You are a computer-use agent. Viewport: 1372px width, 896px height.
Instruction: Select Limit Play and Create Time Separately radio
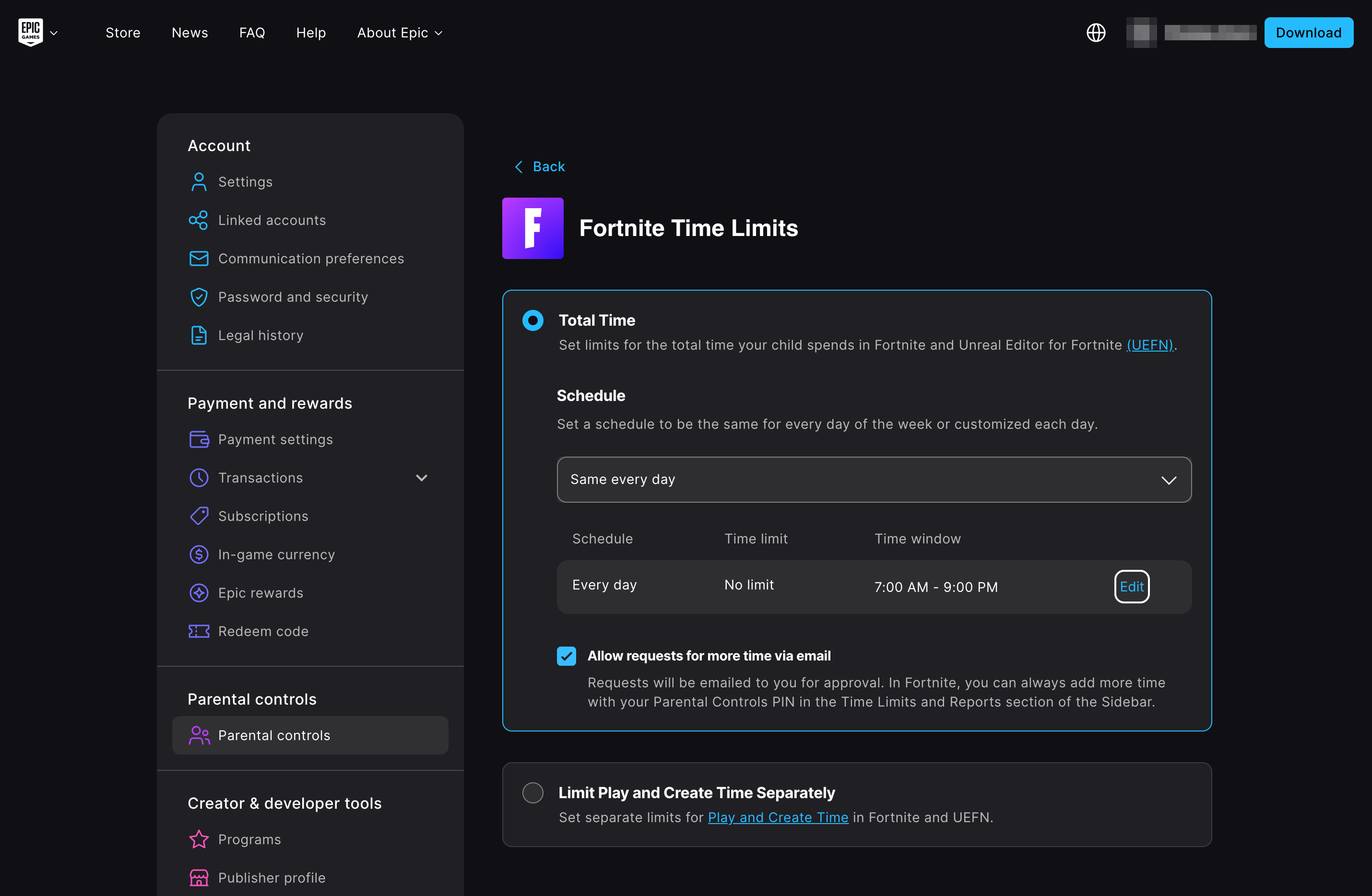pyautogui.click(x=532, y=793)
